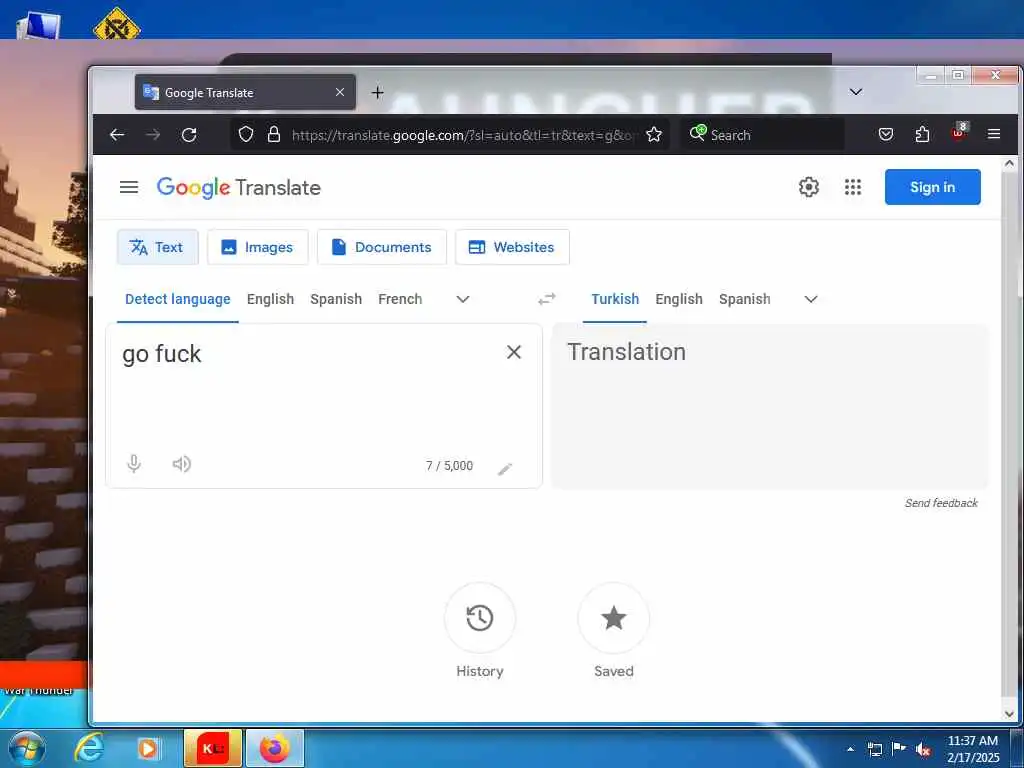Choose French as source language
1024x768 pixels.
pos(400,299)
